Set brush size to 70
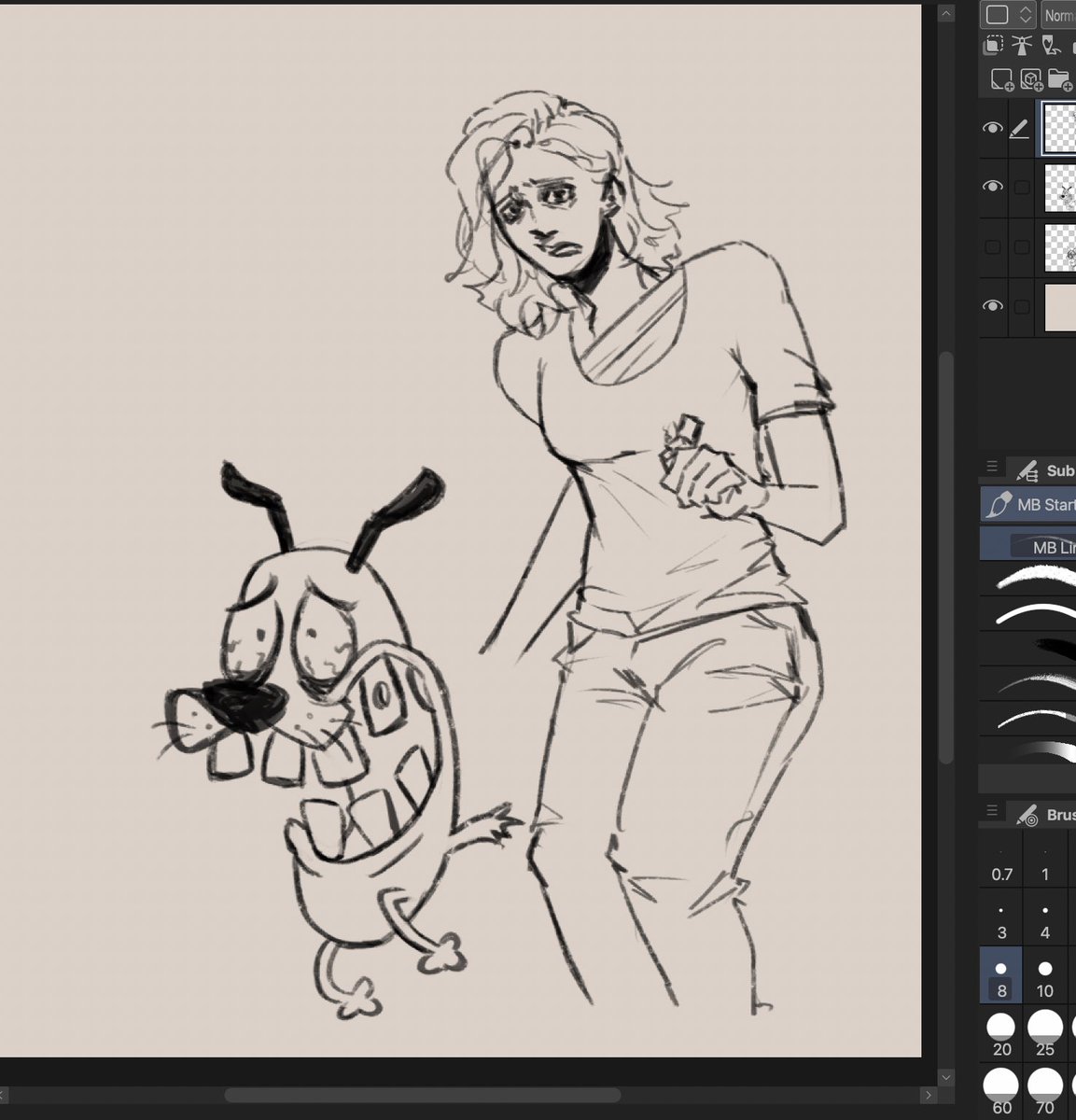 1045,1092
